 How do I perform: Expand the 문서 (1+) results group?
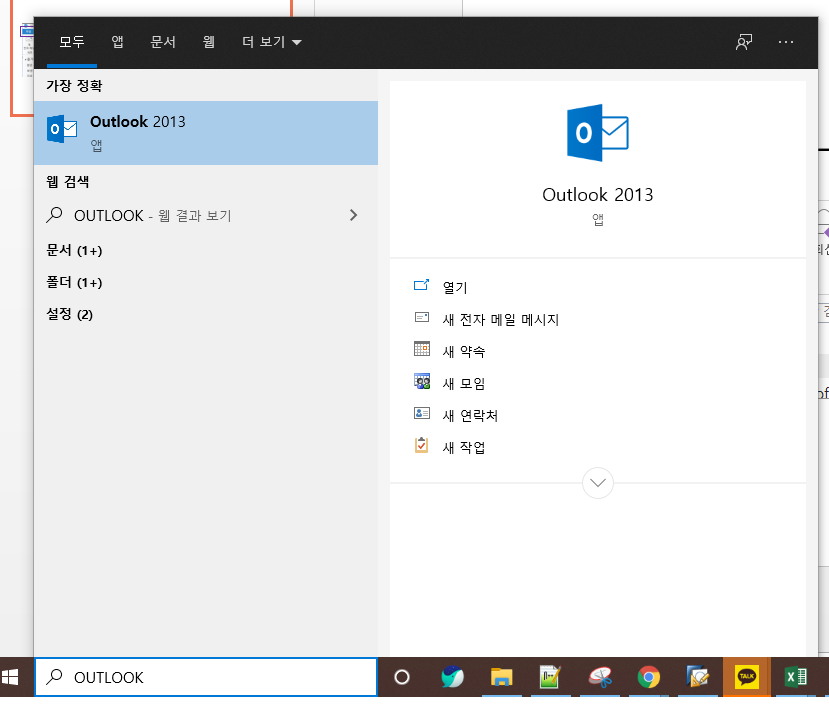pos(74,250)
